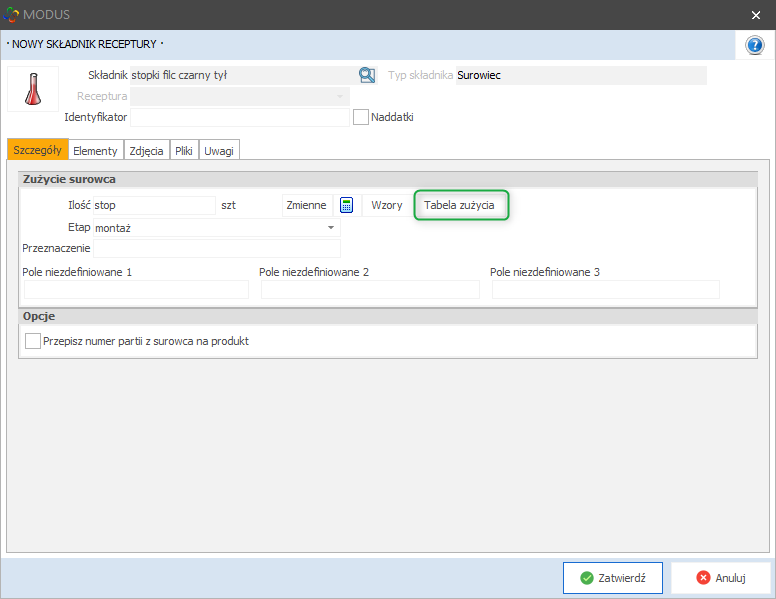The height and width of the screenshot is (599, 776).
Task: Switch to the Elementy tab
Action: pos(95,150)
